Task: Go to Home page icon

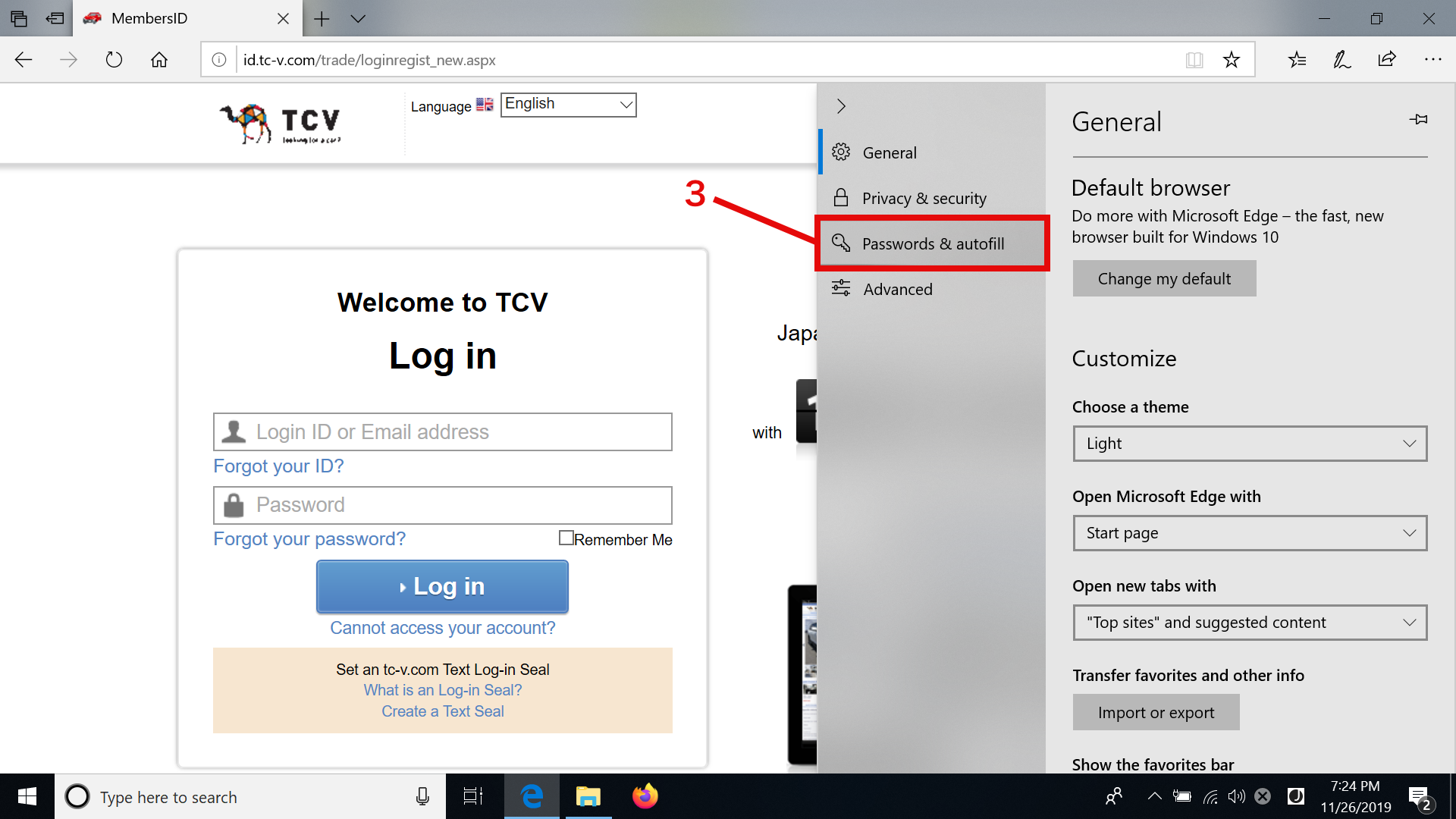Action: pos(159,60)
